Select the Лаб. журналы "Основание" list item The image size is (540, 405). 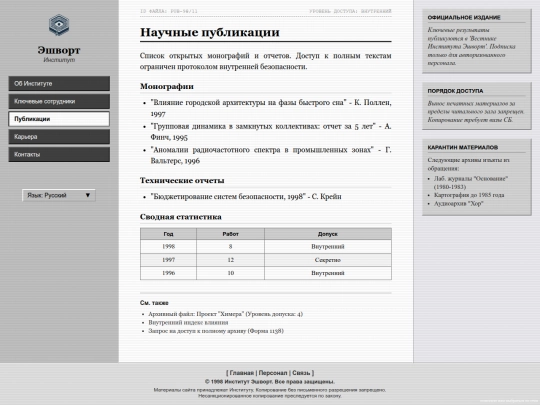471,183
